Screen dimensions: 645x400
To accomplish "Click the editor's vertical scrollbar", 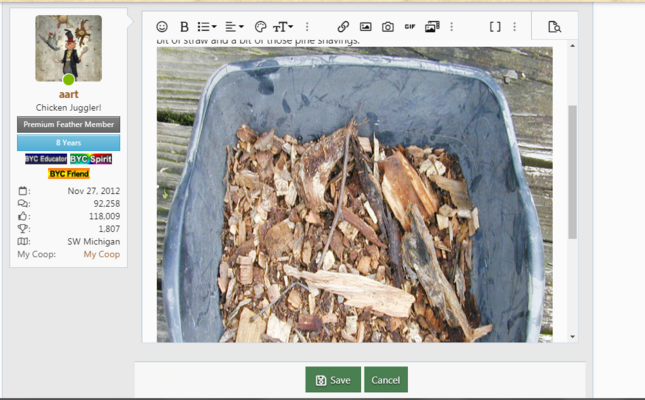I will [572, 170].
